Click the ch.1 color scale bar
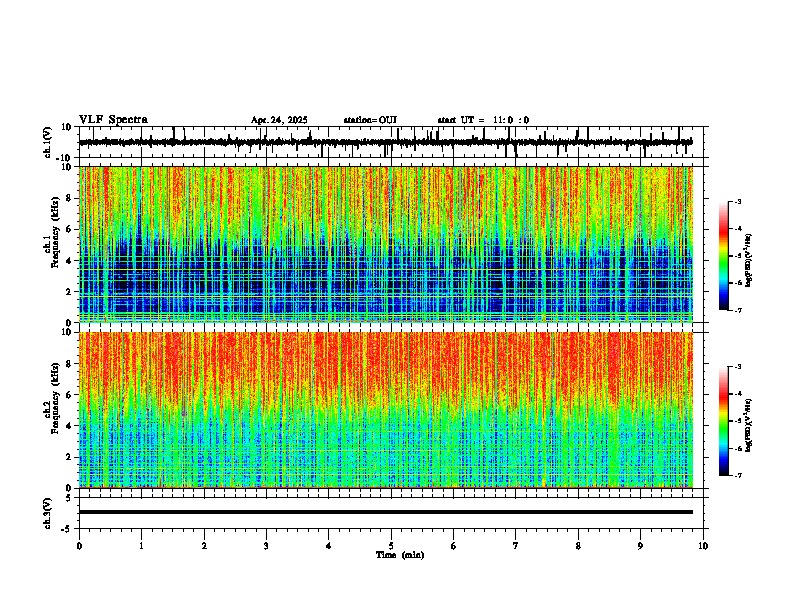The width and height of the screenshot is (792, 612). point(724,256)
